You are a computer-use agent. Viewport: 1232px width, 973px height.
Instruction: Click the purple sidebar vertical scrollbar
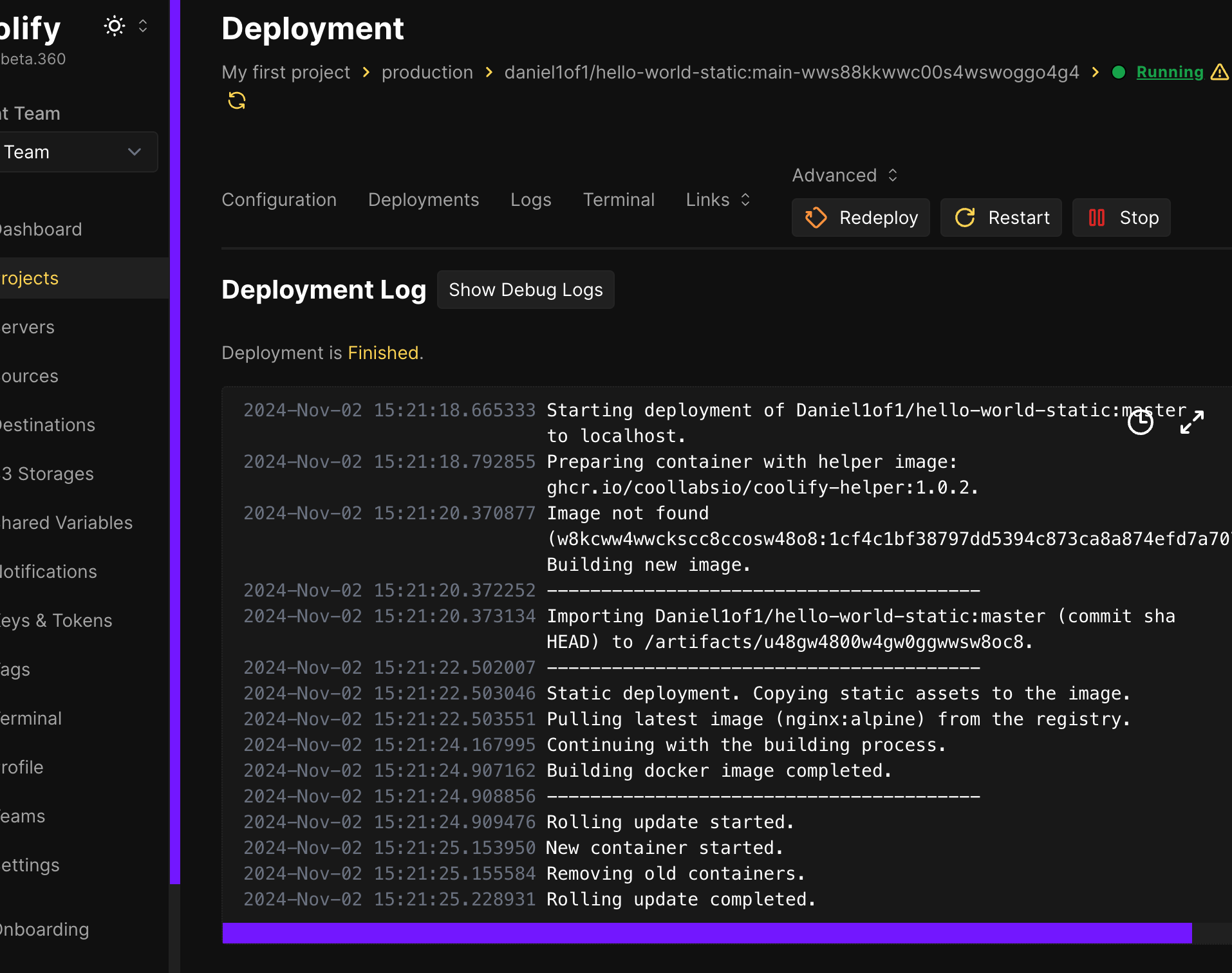pos(175,442)
